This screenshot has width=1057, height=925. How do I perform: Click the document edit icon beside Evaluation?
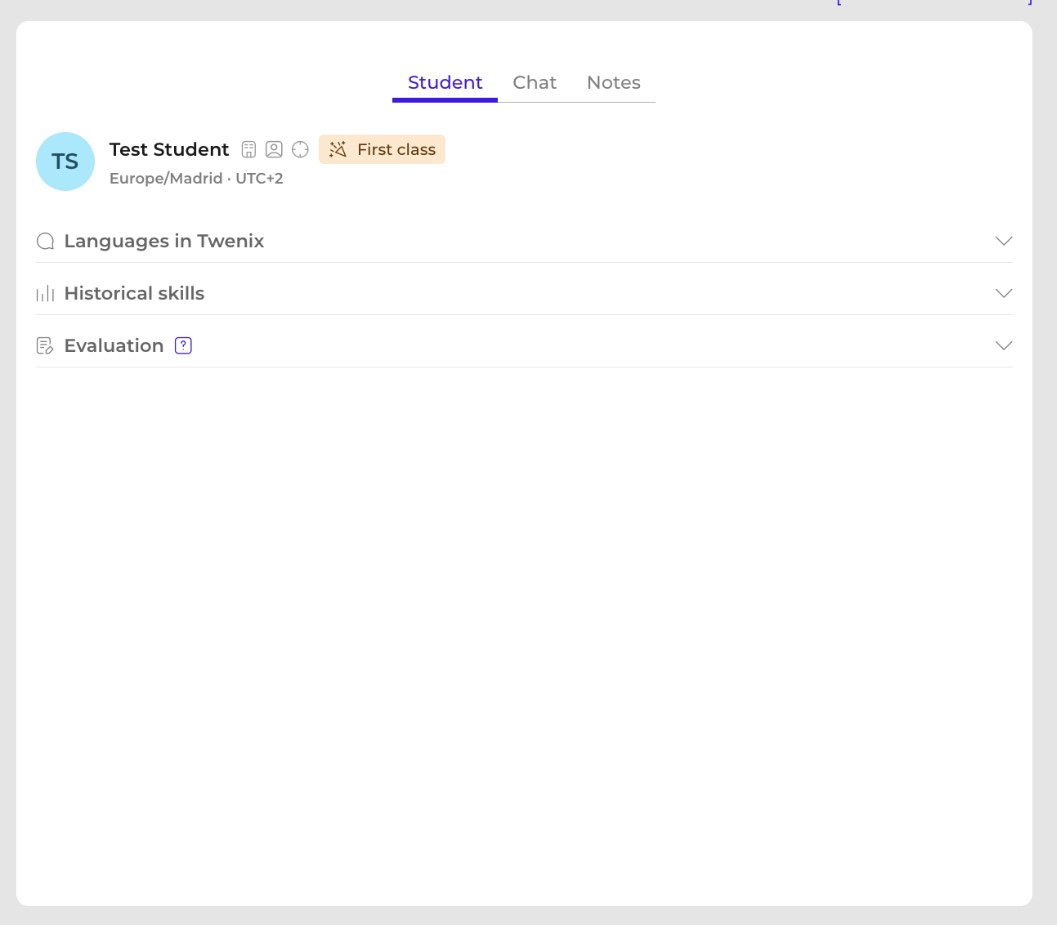45,346
